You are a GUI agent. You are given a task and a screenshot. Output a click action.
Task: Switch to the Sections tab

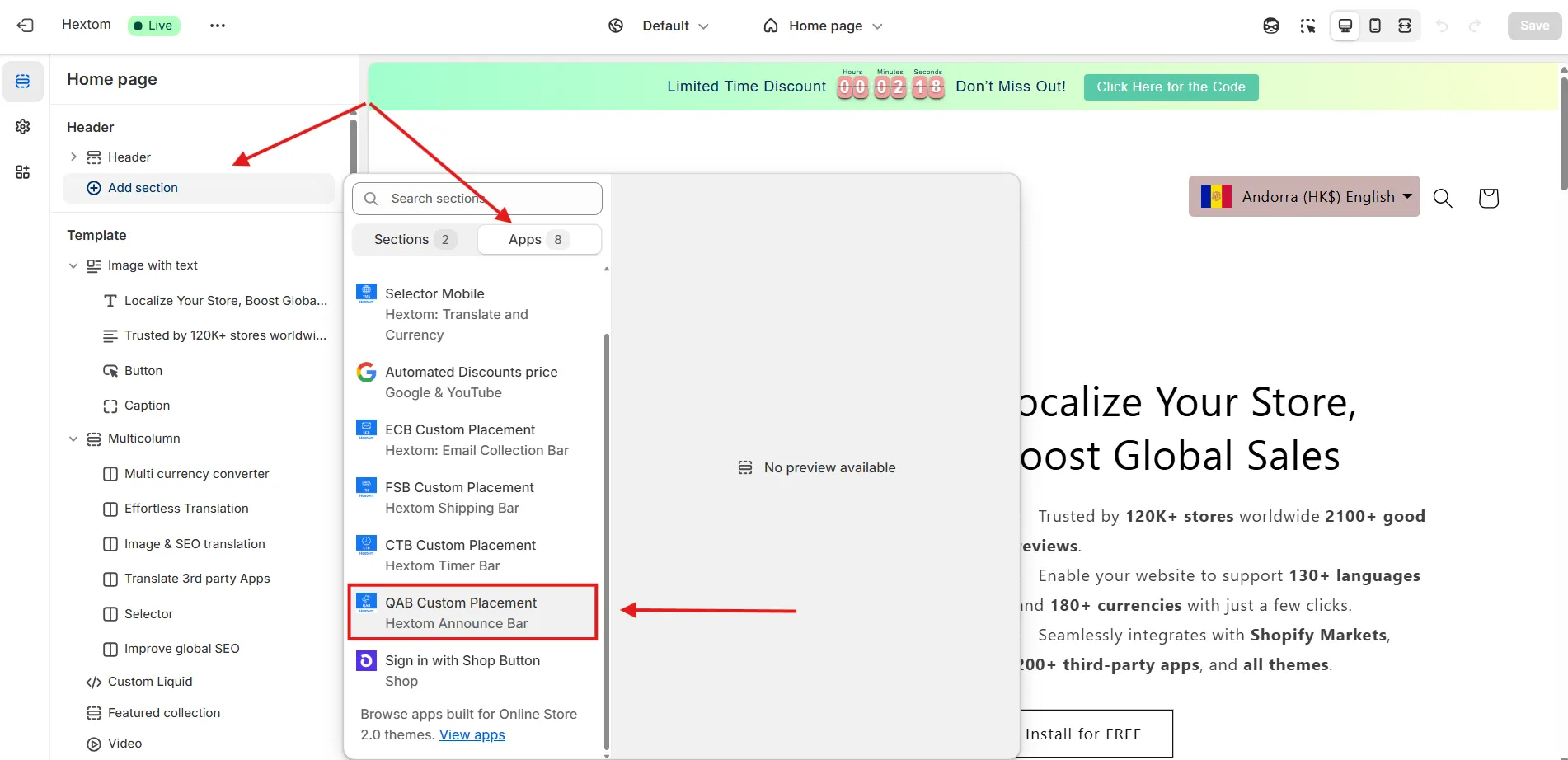point(415,239)
